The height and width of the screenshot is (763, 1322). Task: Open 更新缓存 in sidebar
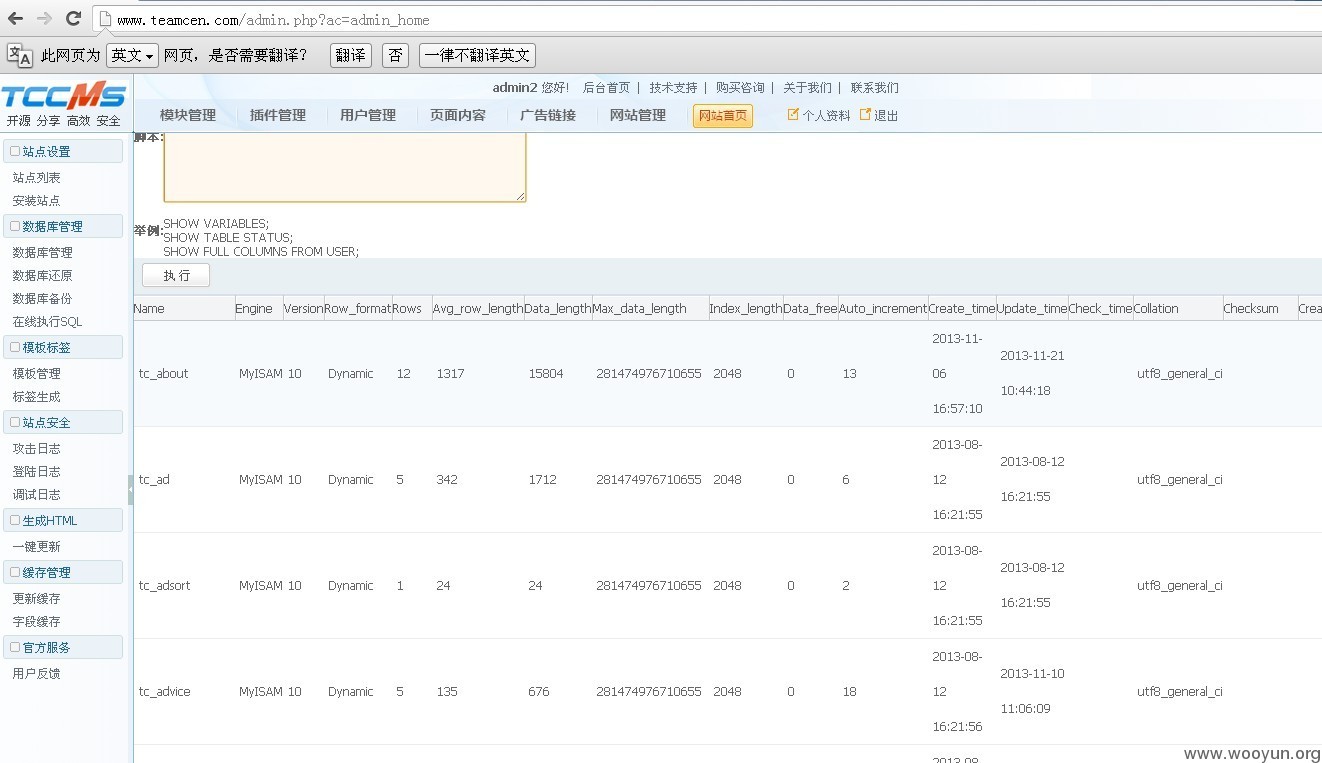[x=37, y=599]
